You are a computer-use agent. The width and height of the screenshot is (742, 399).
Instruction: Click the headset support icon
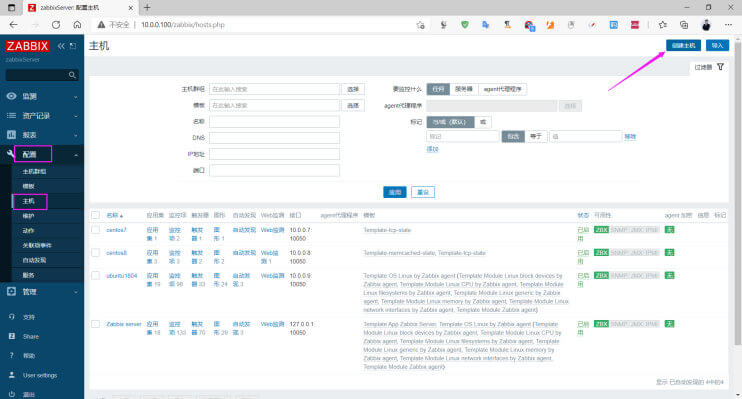(11, 317)
